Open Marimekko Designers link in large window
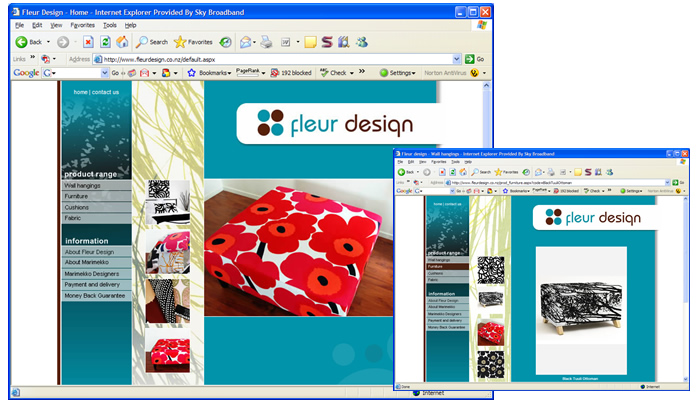The width and height of the screenshot is (700, 400). pos(96,274)
